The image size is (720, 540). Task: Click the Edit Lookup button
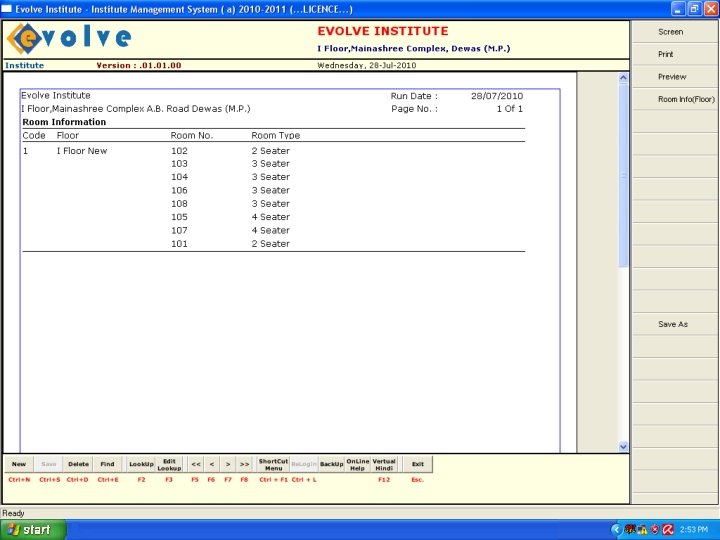coord(170,464)
